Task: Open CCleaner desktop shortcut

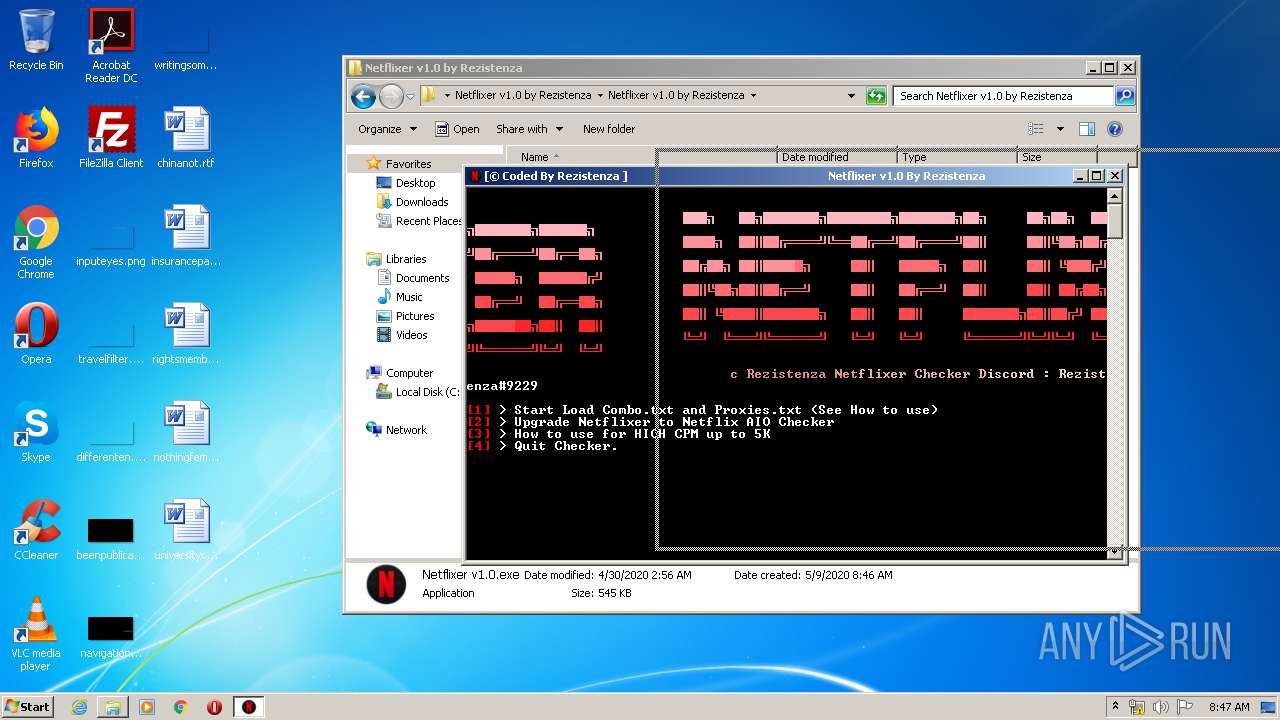Action: coord(36,530)
